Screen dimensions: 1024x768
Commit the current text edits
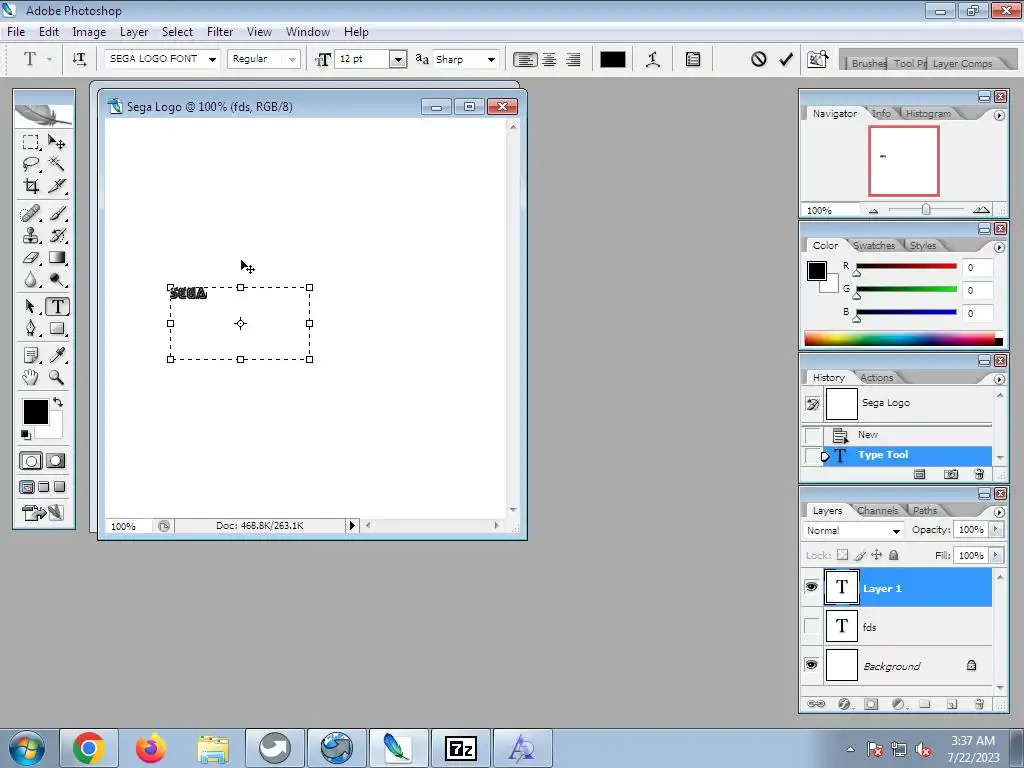click(786, 59)
